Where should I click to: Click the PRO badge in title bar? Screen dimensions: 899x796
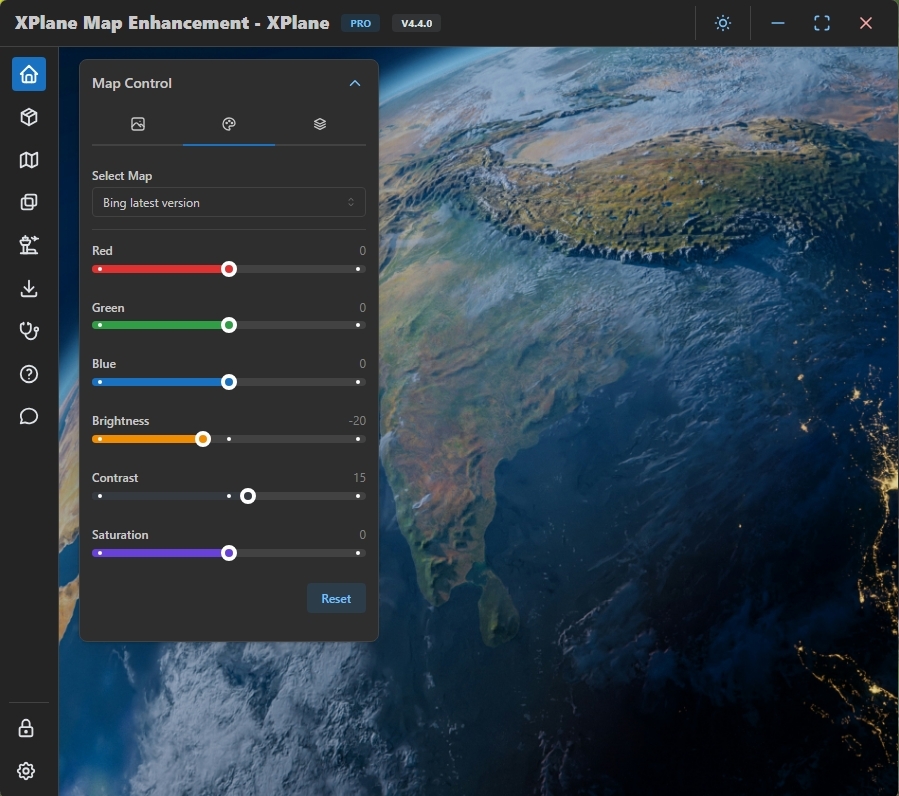point(360,23)
